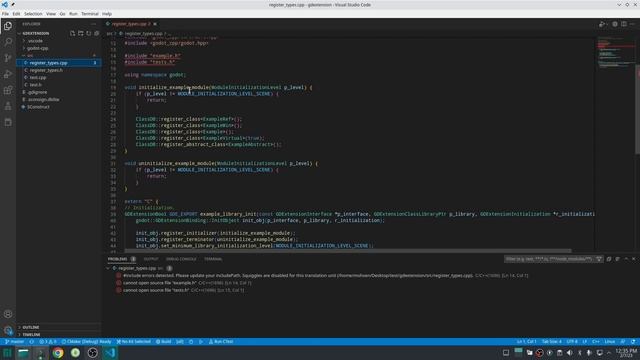The image size is (640, 360).
Task: Open the Edit menu
Action: click(x=16, y=13)
